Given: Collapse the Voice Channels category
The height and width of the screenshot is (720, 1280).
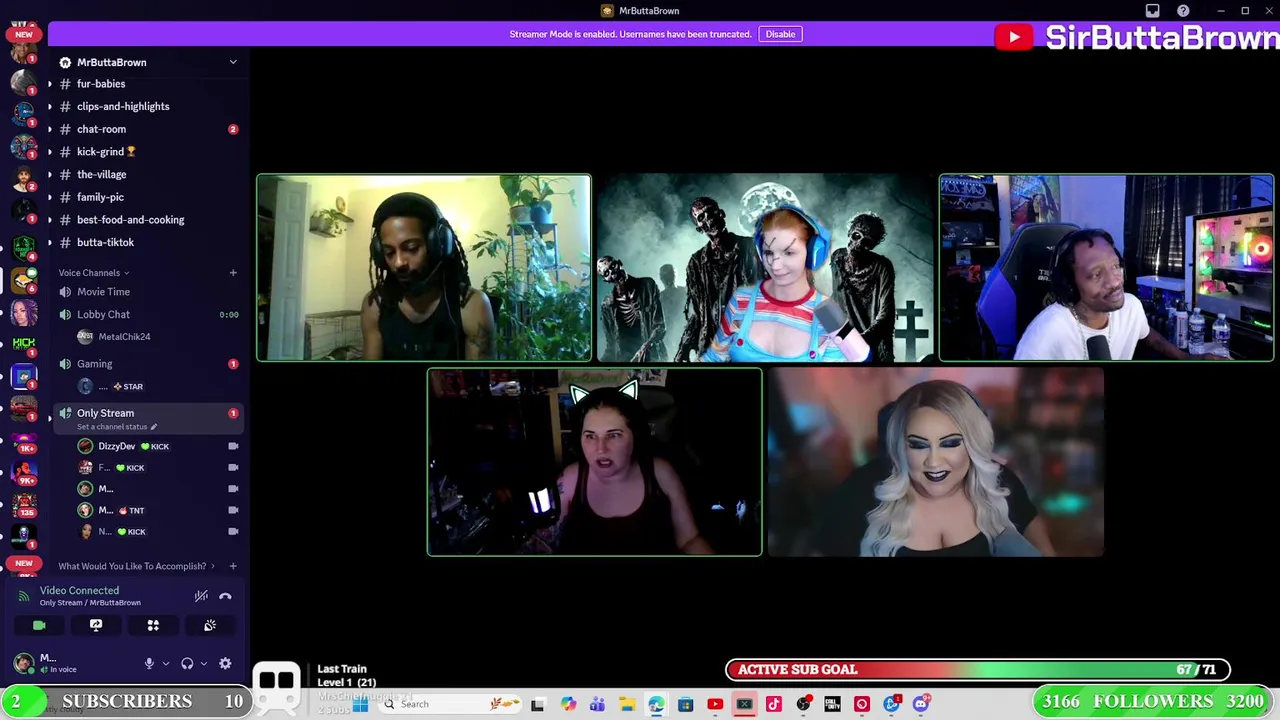Looking at the screenshot, I should (x=93, y=272).
